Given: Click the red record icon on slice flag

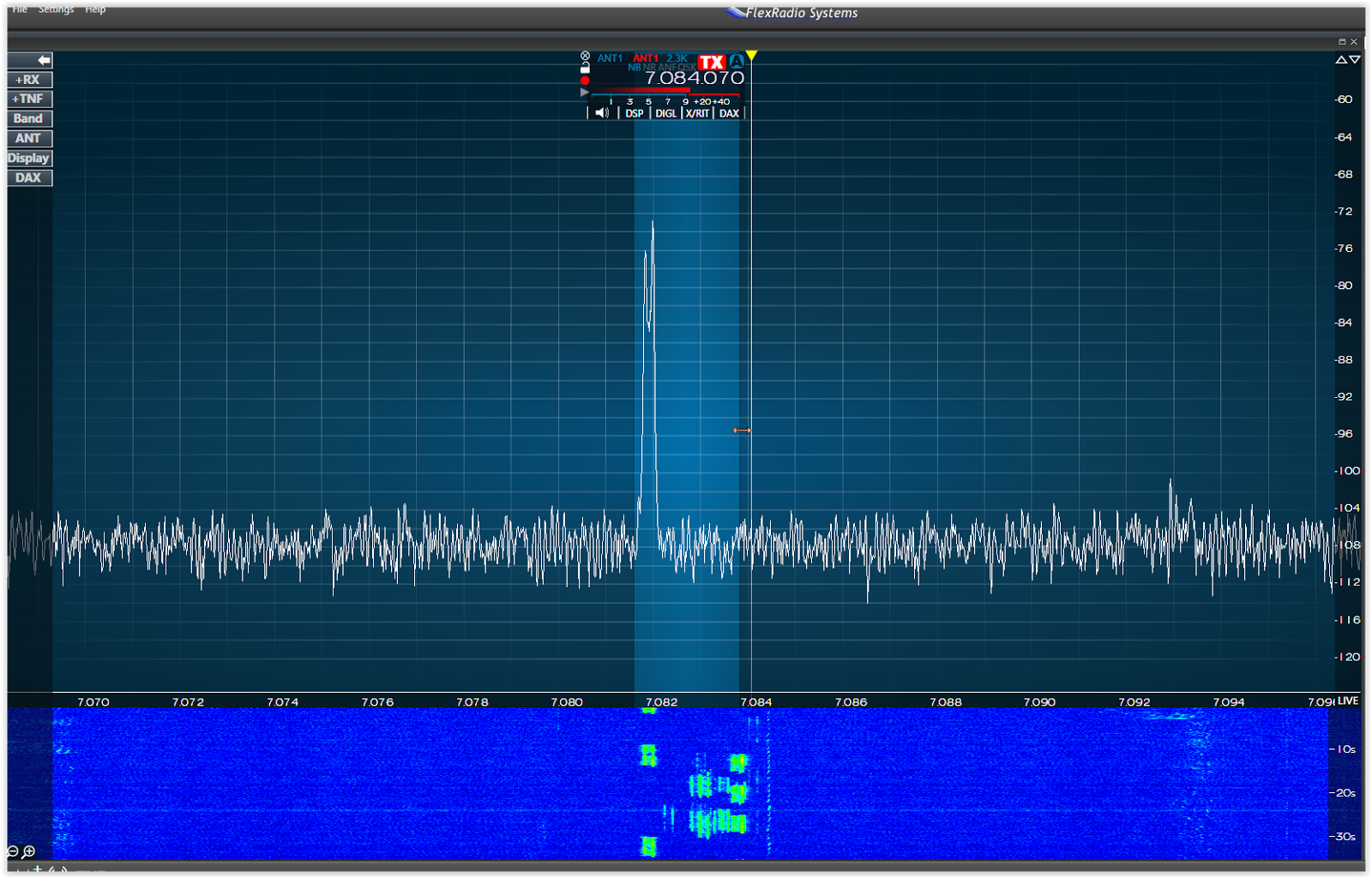Looking at the screenshot, I should click(584, 80).
